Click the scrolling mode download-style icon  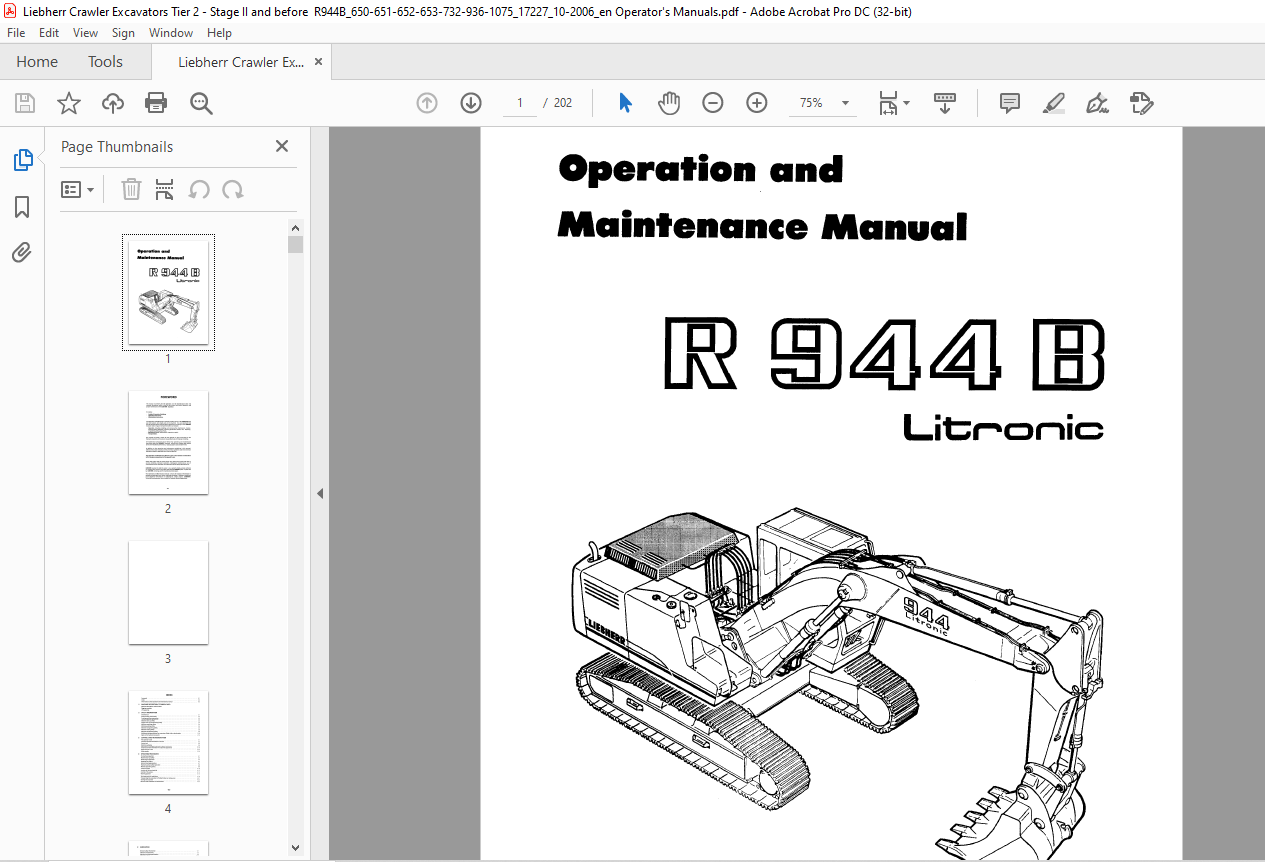point(945,103)
